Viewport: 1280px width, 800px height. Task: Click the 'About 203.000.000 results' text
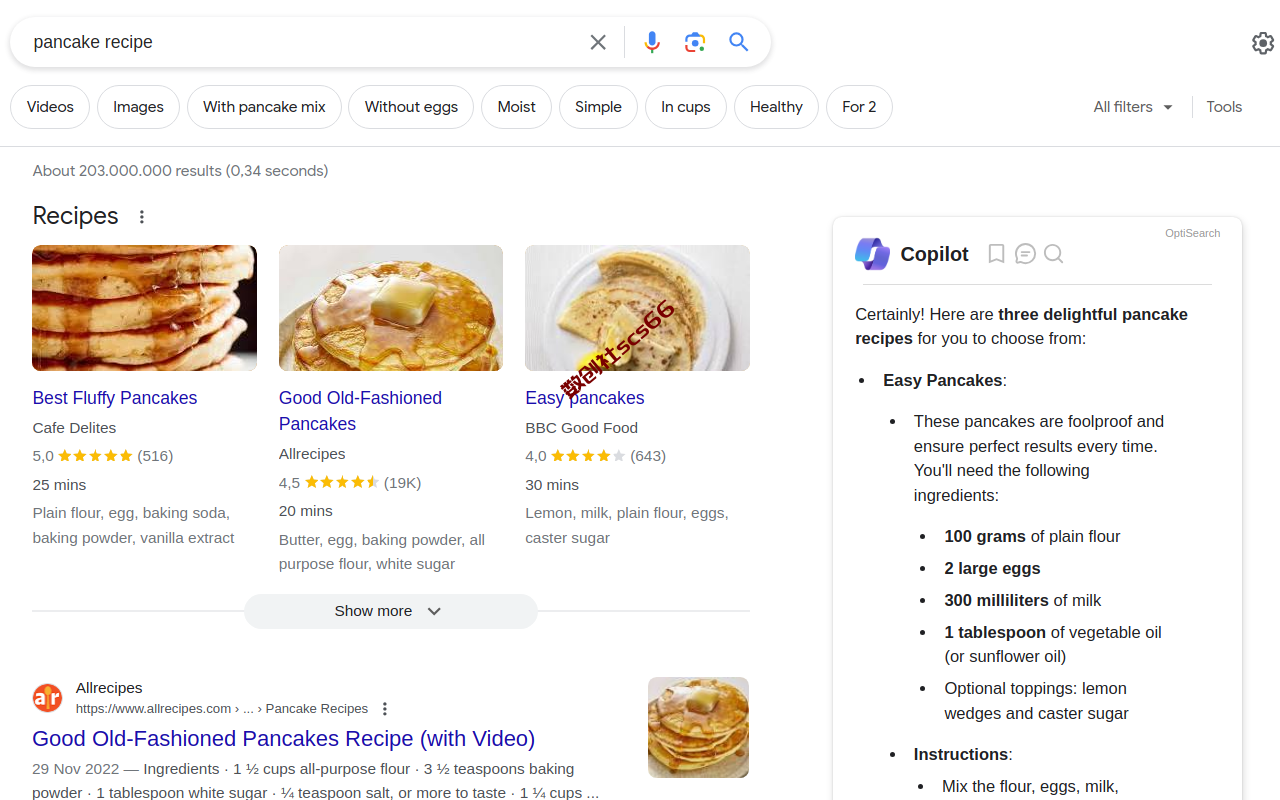180,171
